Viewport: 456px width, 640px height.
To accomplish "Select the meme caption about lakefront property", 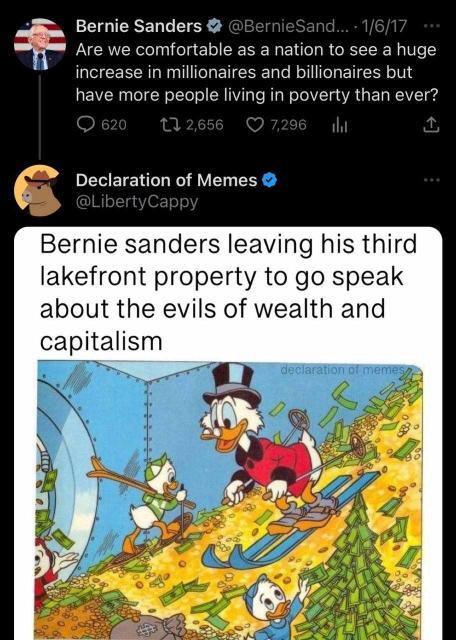I will coord(229,292).
